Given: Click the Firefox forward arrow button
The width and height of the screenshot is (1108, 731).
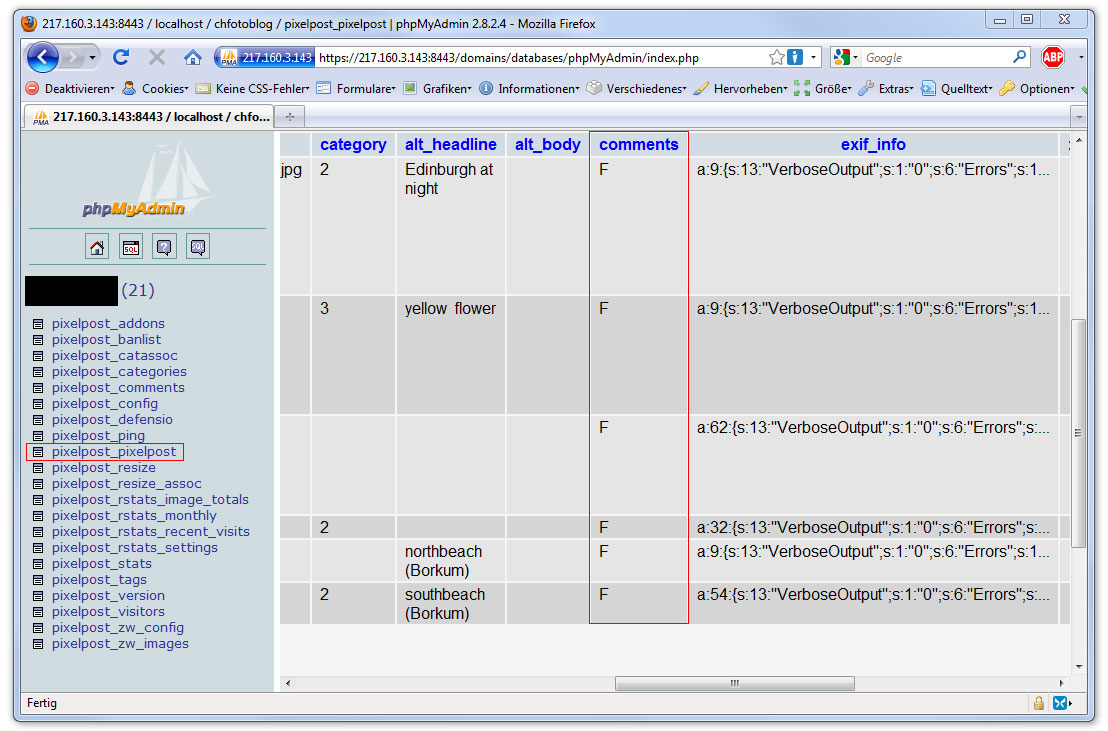Looking at the screenshot, I should pos(72,57).
